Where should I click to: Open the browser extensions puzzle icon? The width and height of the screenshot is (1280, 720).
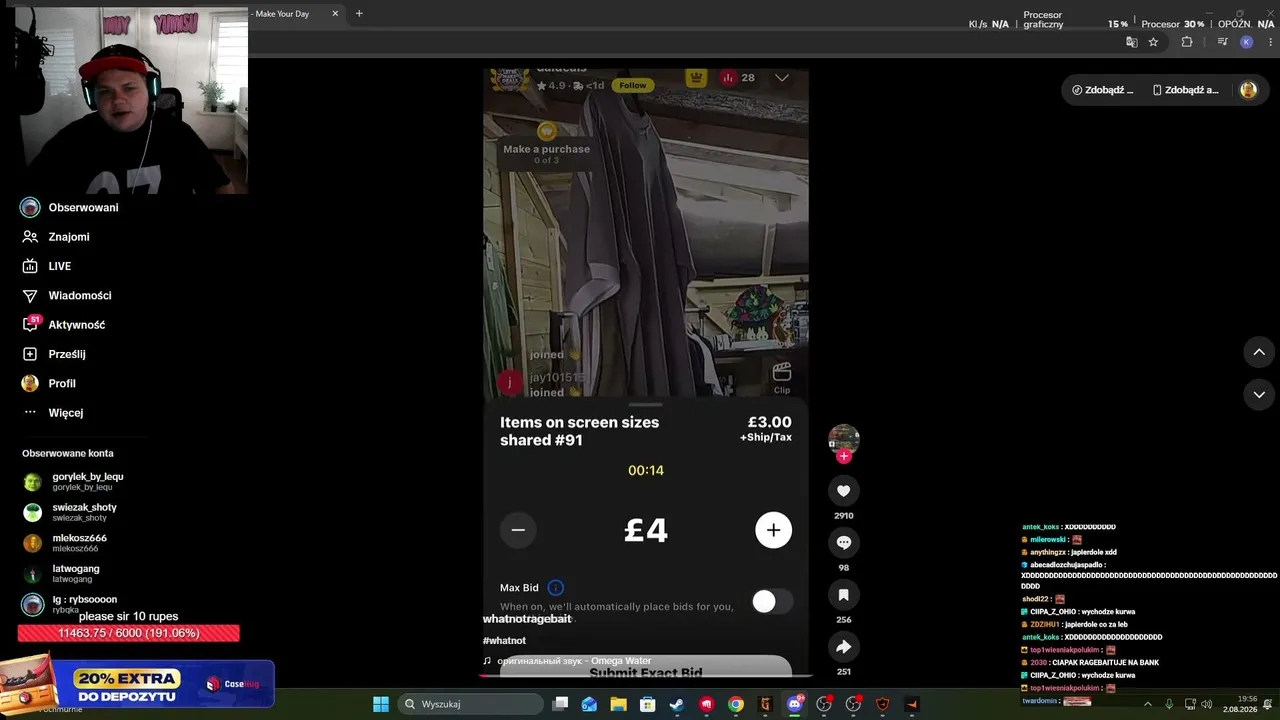[1187, 42]
